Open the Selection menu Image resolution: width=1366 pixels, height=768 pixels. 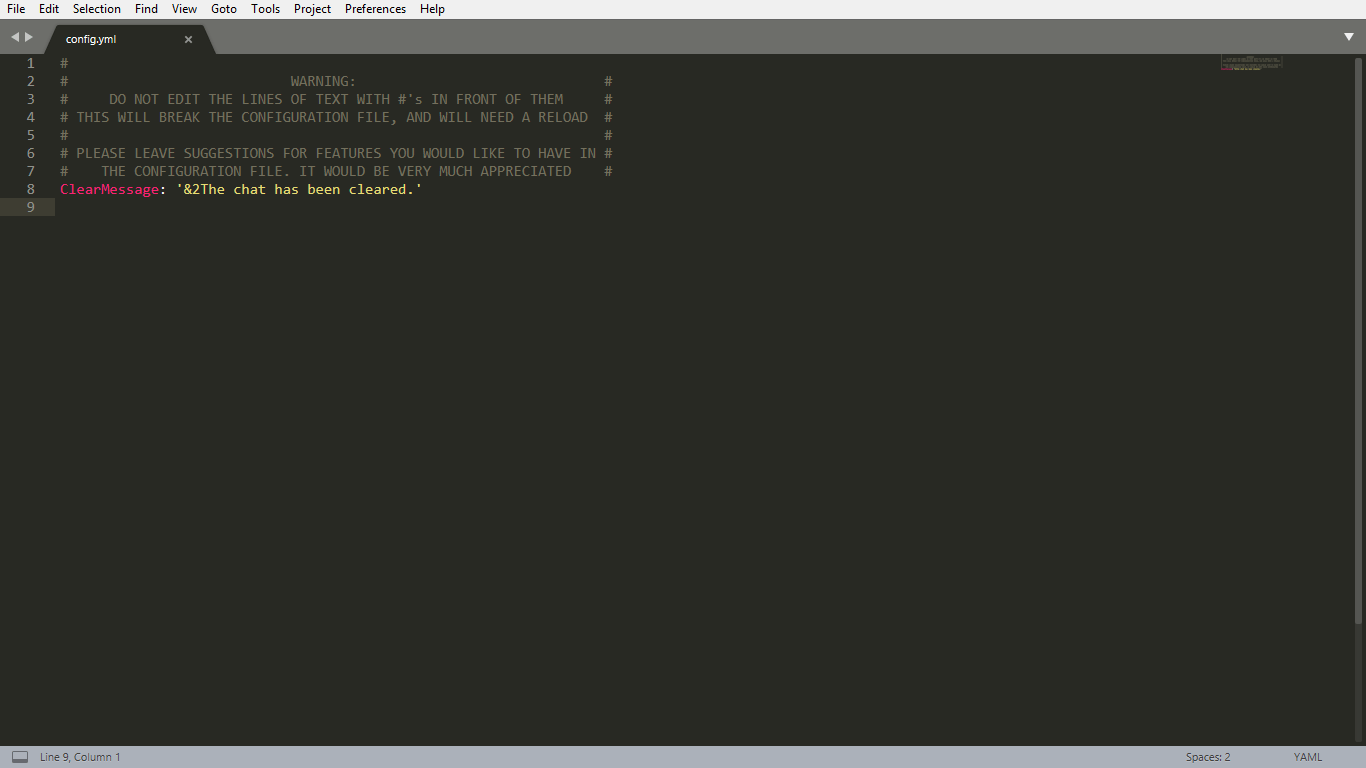[x=97, y=9]
